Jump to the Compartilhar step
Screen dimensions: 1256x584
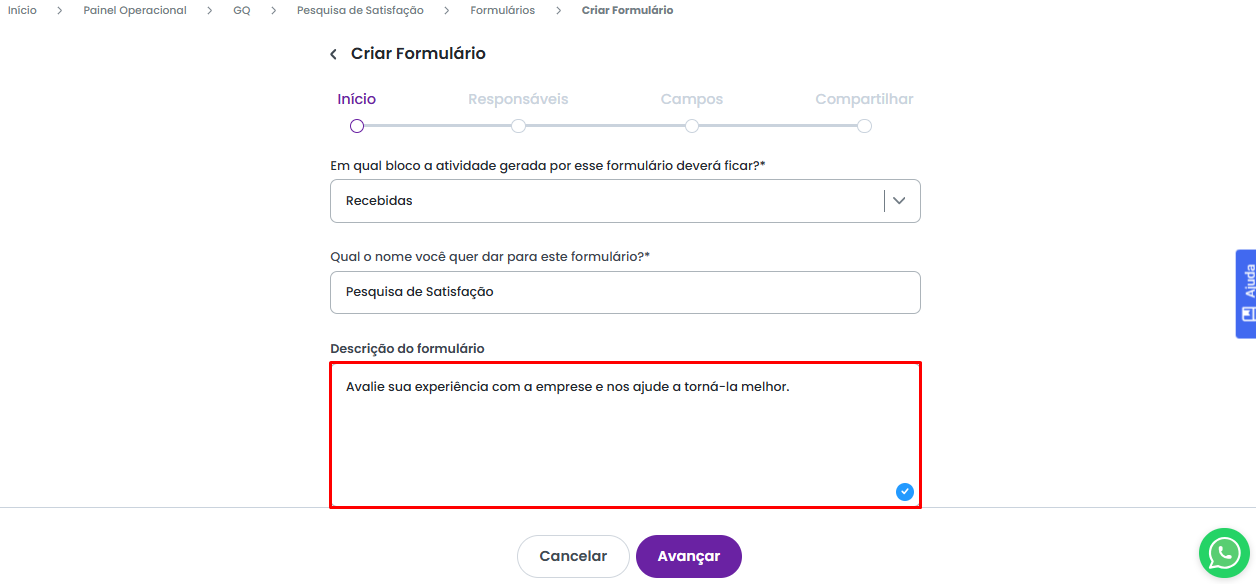point(864,99)
